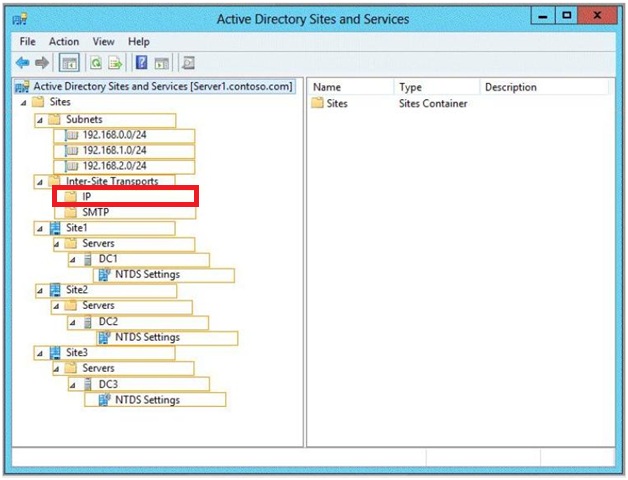The height and width of the screenshot is (480, 628).
Task: Click the Forward arrow toolbar icon
Action: [x=42, y=63]
